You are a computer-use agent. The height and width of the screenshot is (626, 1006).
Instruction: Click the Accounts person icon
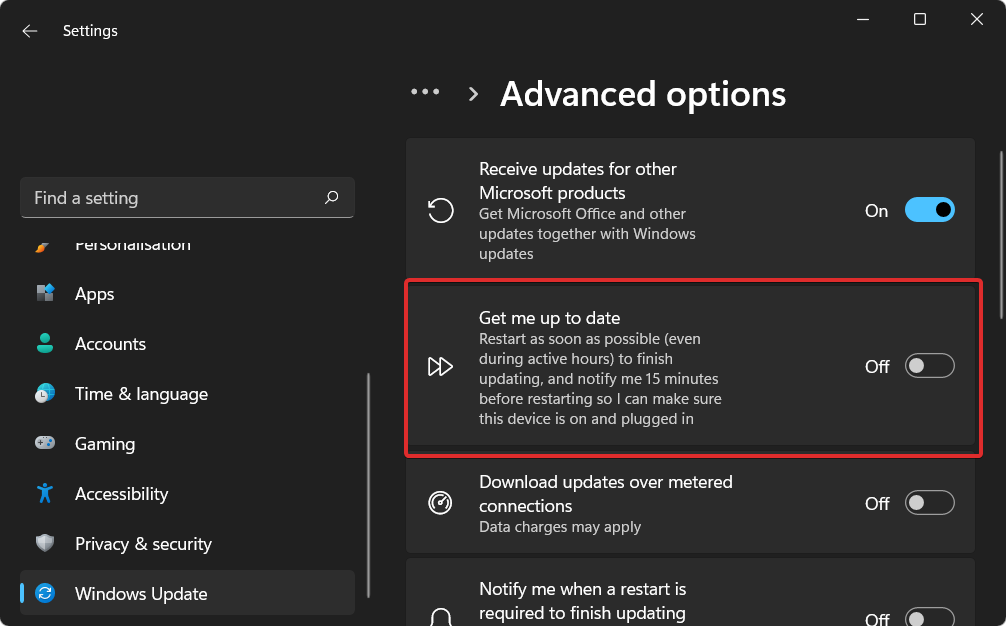45,343
